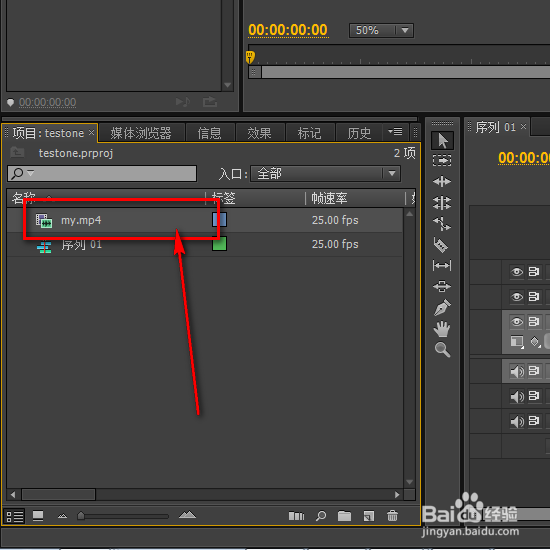Toggle sync lock on the highlighted audio track
The width and height of the screenshot is (550, 550).
tap(534, 371)
